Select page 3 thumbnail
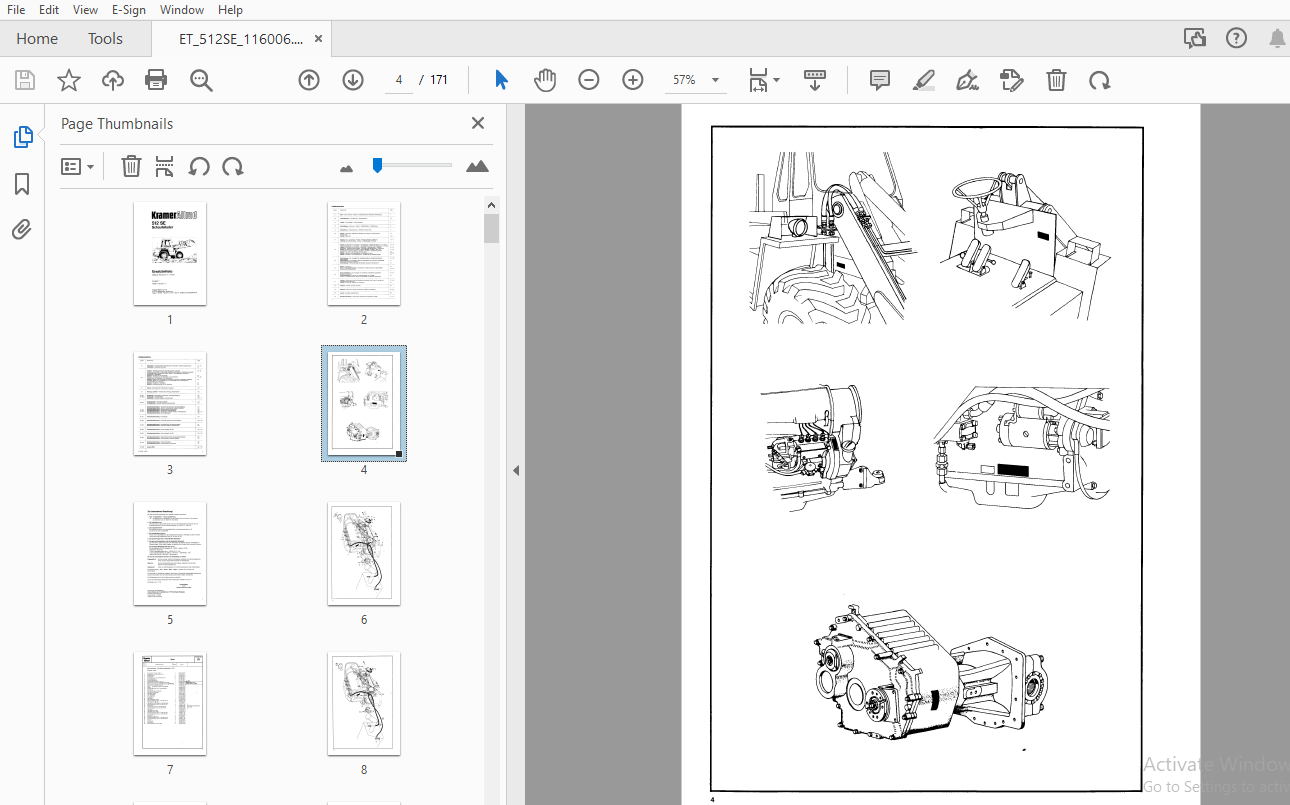The height and width of the screenshot is (805, 1290). click(170, 403)
